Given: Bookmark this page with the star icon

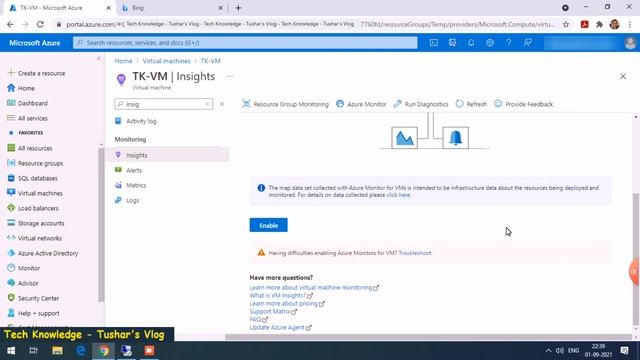Looking at the screenshot, I should pos(566,24).
